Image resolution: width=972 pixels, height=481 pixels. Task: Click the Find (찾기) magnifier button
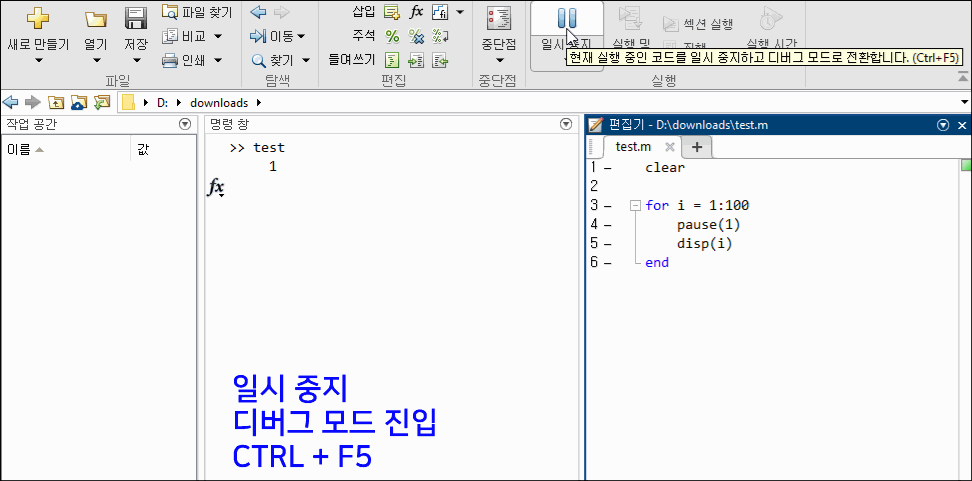click(274, 60)
